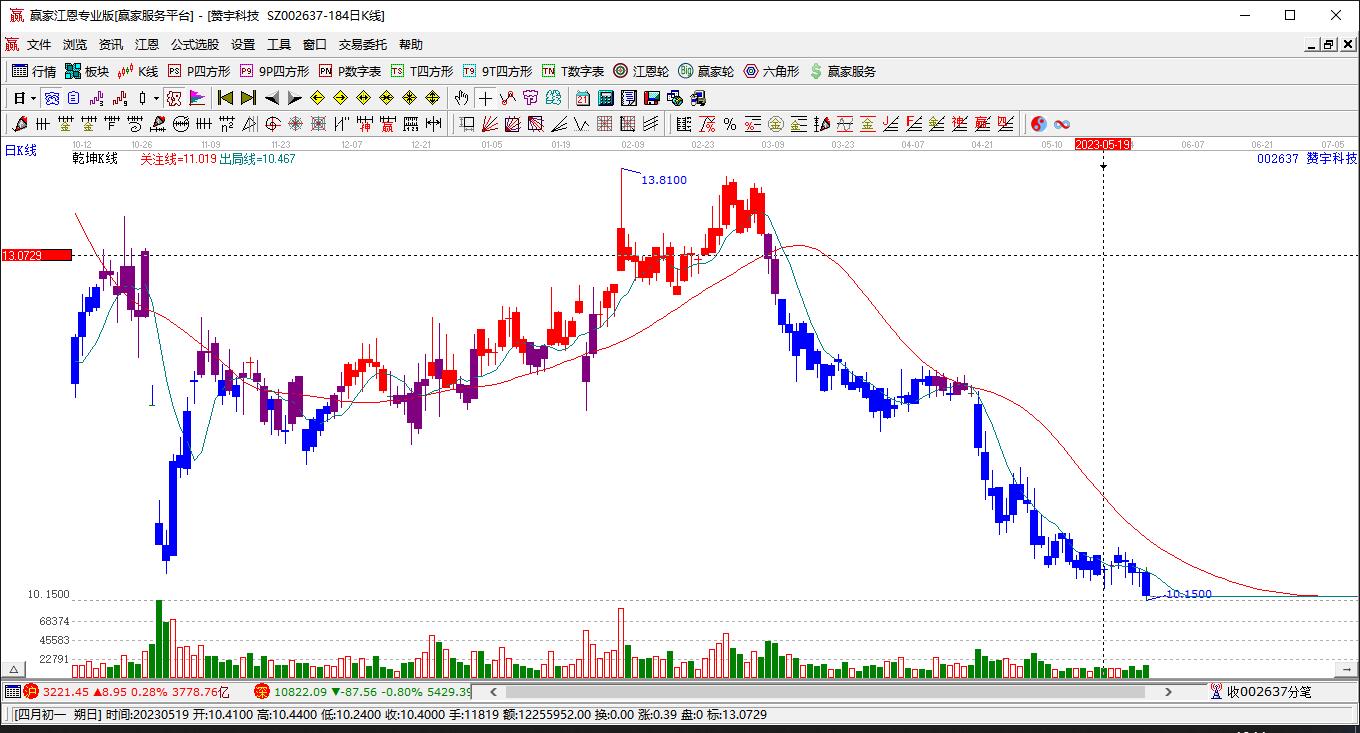Launch the 江恩轮 Gann wheel
Screen dimensions: 1360x733
pyautogui.click(x=641, y=71)
